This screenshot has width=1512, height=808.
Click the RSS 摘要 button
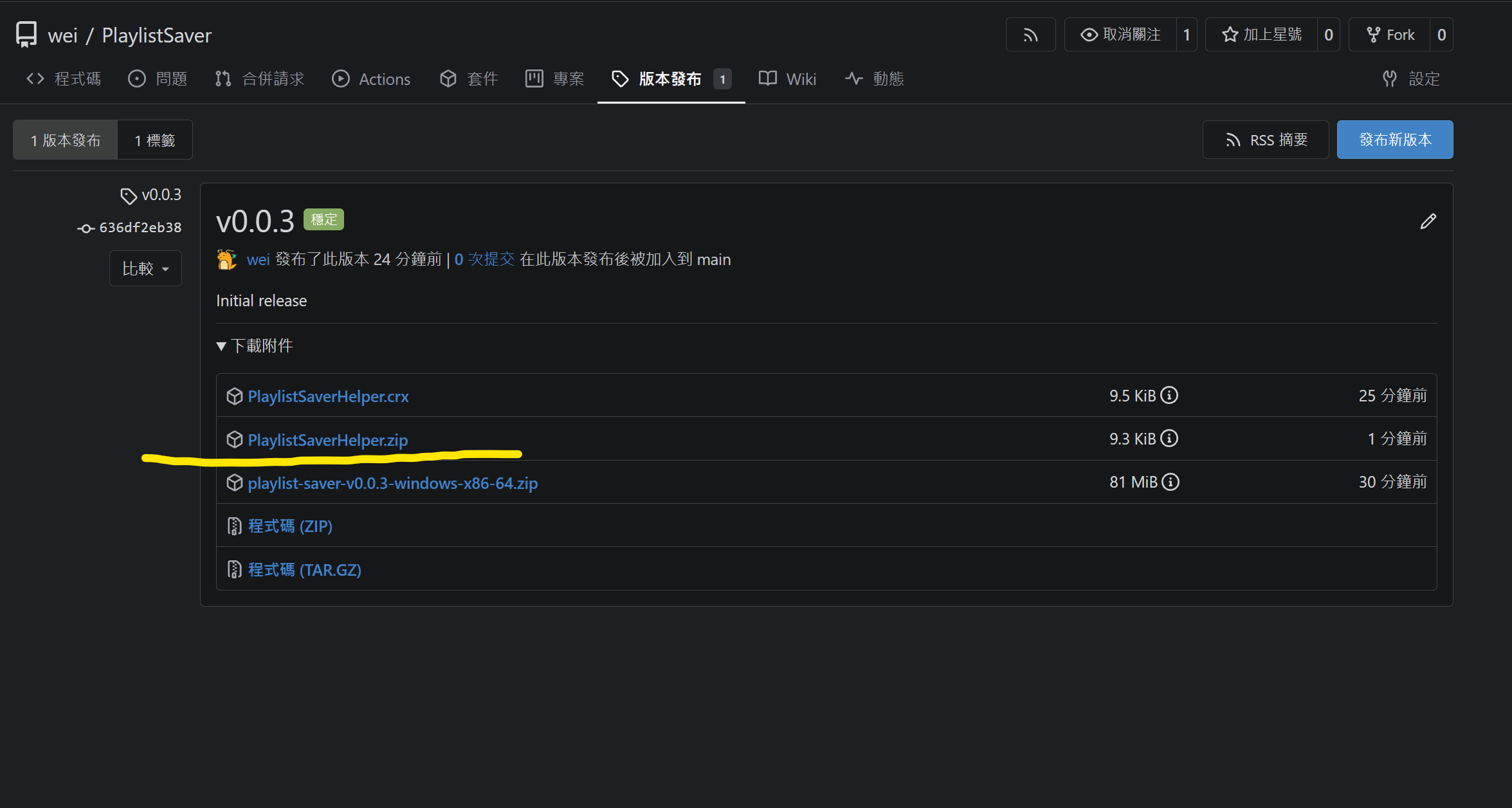[1266, 140]
